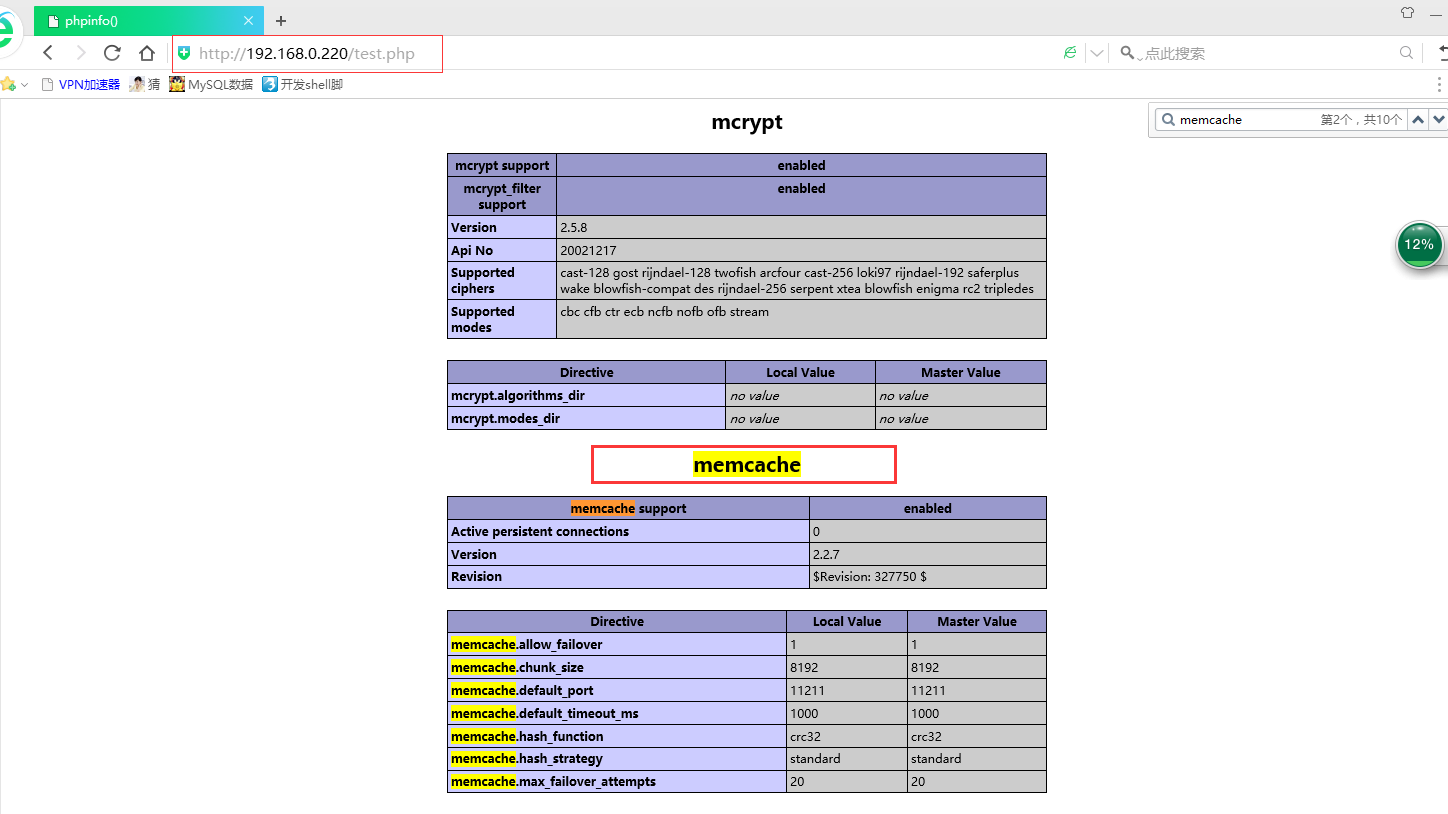
Task: Open the 猜 bookmark
Action: pyautogui.click(x=145, y=84)
